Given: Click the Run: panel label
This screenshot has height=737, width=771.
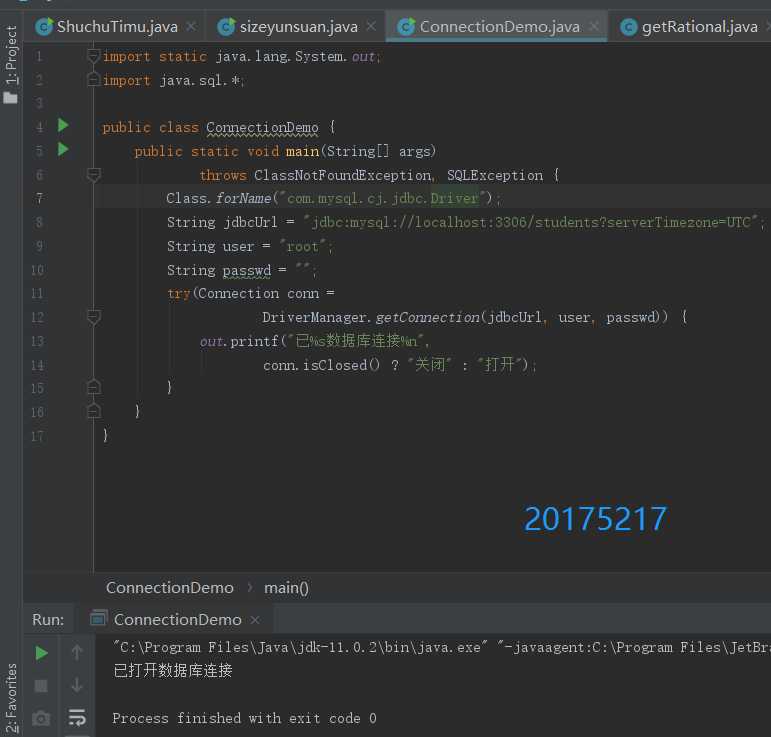Looking at the screenshot, I should (48, 620).
